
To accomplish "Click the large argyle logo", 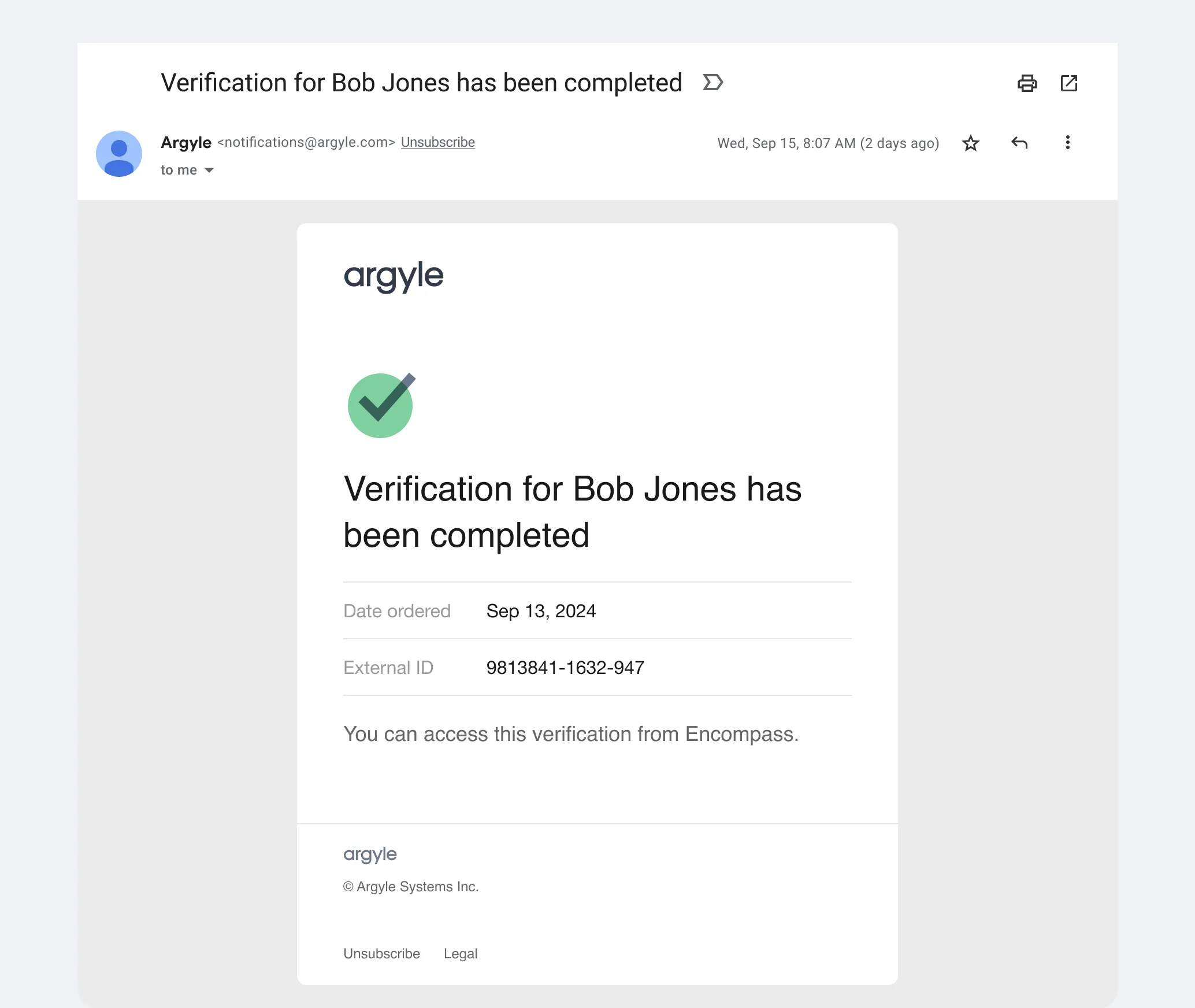I will [x=394, y=276].
